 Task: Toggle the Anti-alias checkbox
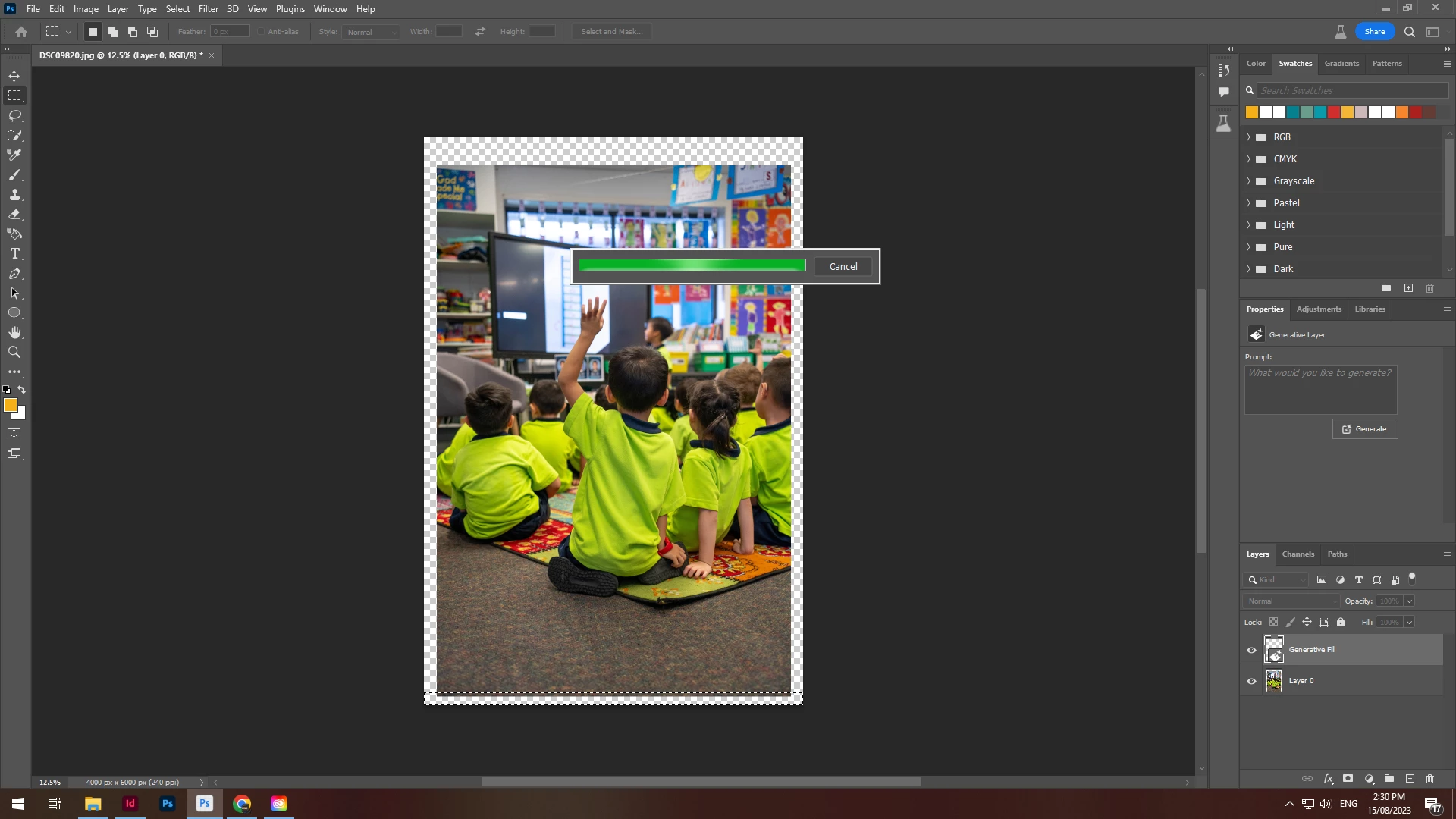coord(261,32)
